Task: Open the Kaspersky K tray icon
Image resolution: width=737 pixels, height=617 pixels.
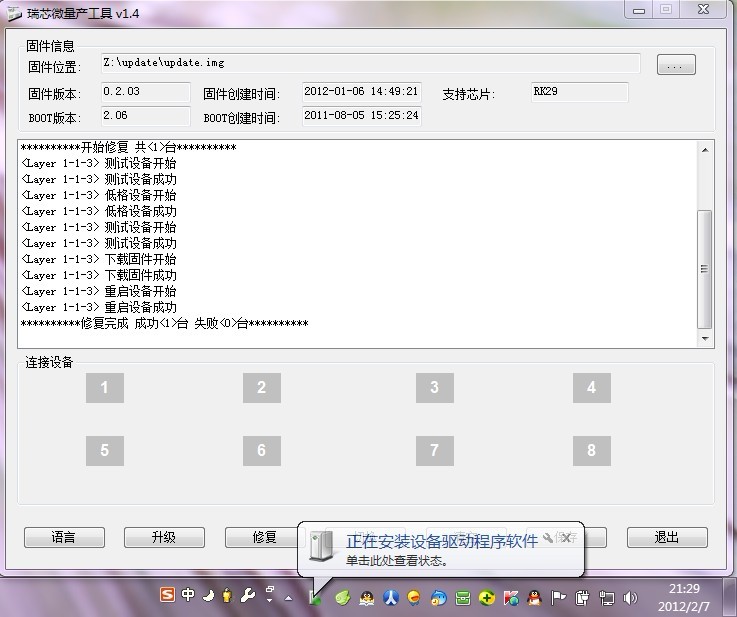Action: (x=511, y=598)
